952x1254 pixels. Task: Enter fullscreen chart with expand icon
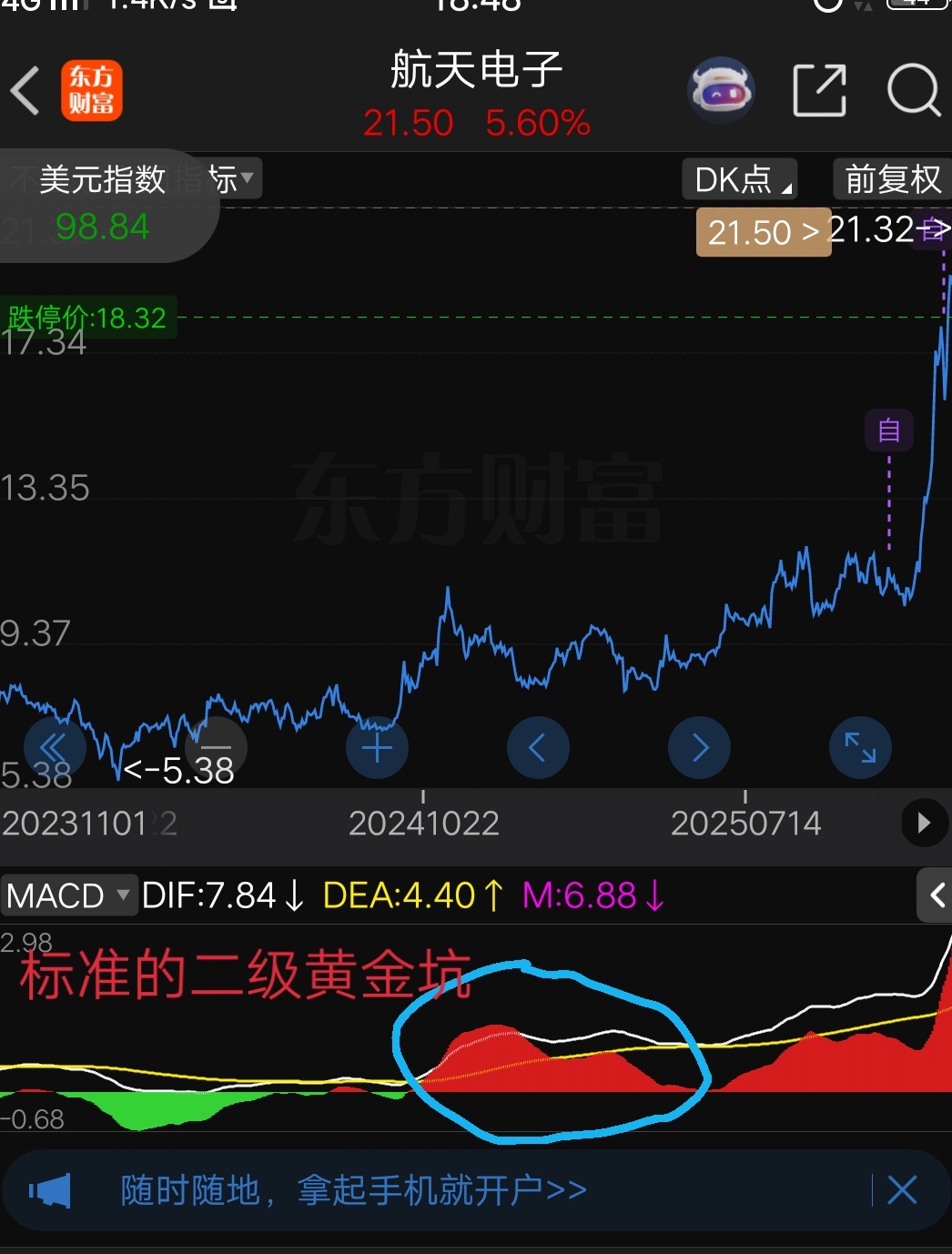click(860, 748)
